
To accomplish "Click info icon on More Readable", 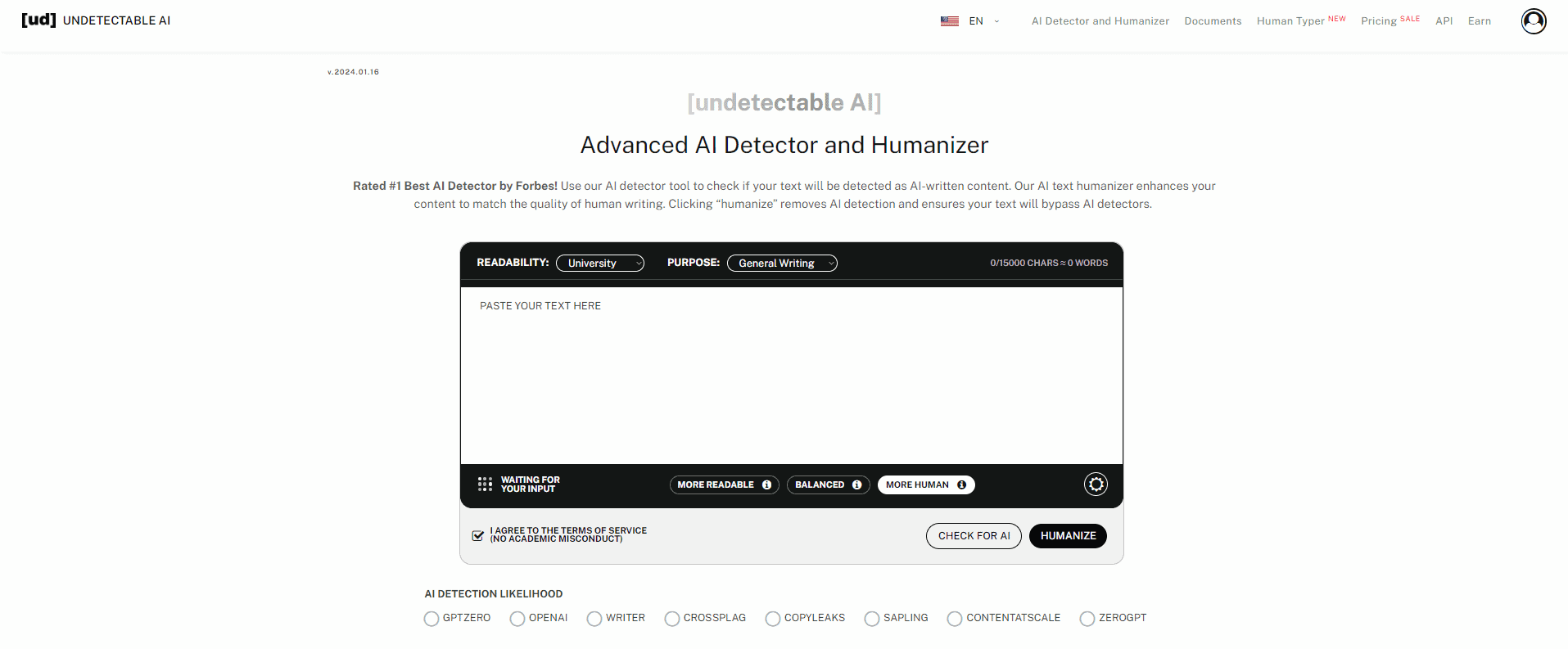I will click(x=767, y=484).
